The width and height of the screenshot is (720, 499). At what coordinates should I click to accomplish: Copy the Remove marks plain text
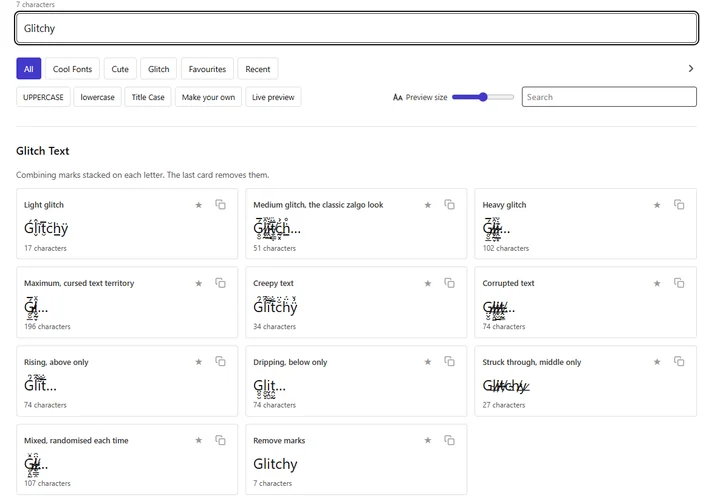pyautogui.click(x=450, y=440)
